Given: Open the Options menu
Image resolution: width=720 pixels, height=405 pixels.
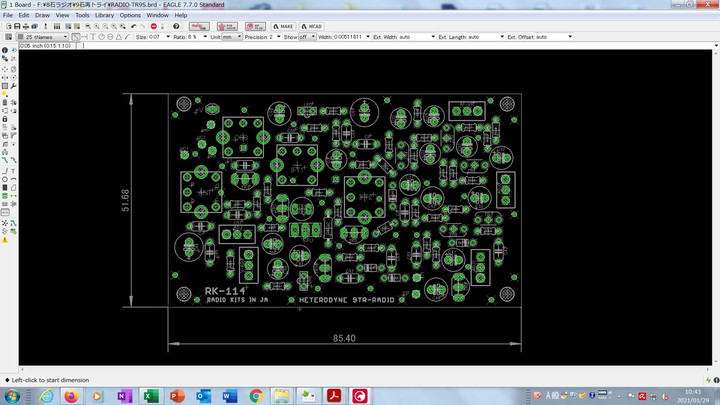Looking at the screenshot, I should 130,16.
